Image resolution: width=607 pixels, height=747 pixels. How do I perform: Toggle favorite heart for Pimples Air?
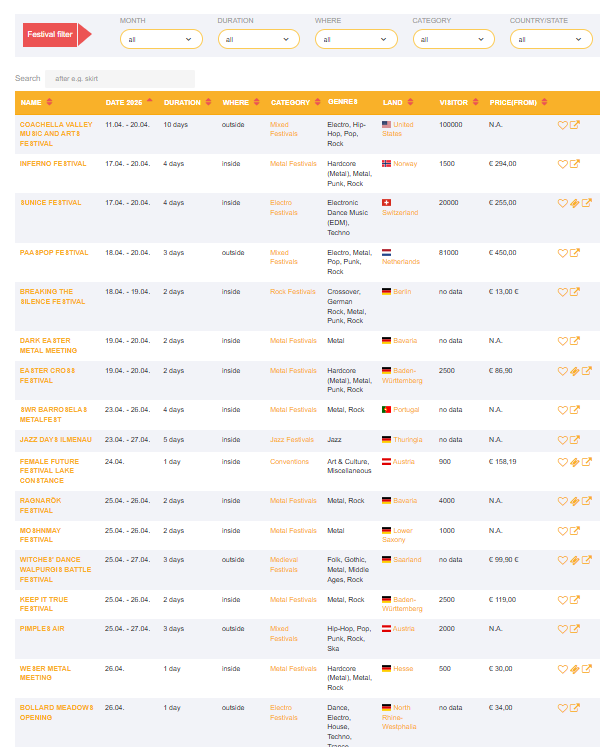click(563, 629)
